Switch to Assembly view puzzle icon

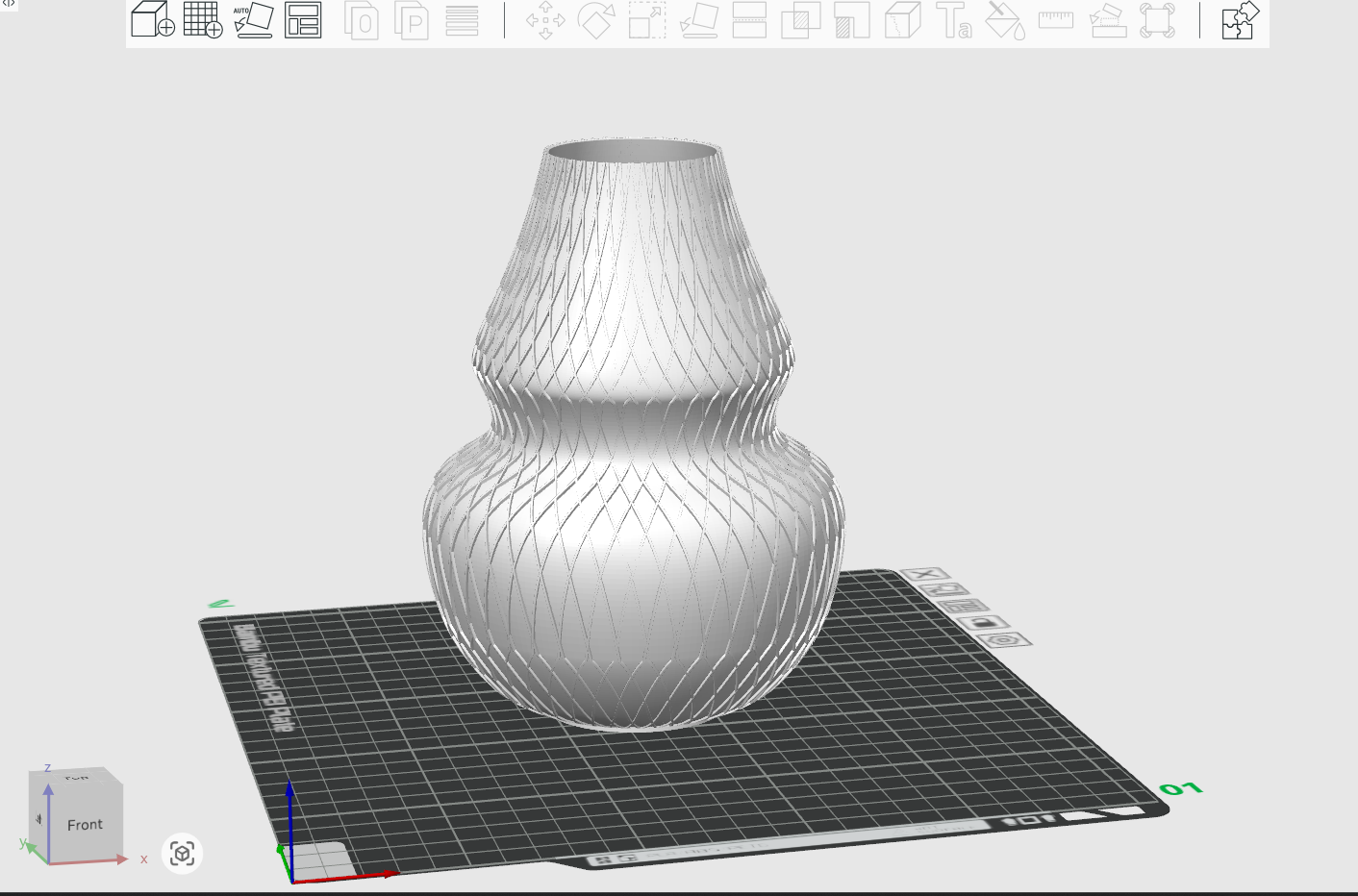coord(1240,20)
